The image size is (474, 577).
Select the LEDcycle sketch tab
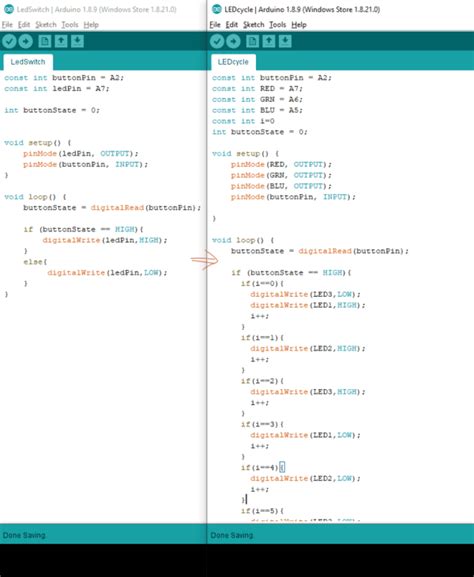click(233, 62)
